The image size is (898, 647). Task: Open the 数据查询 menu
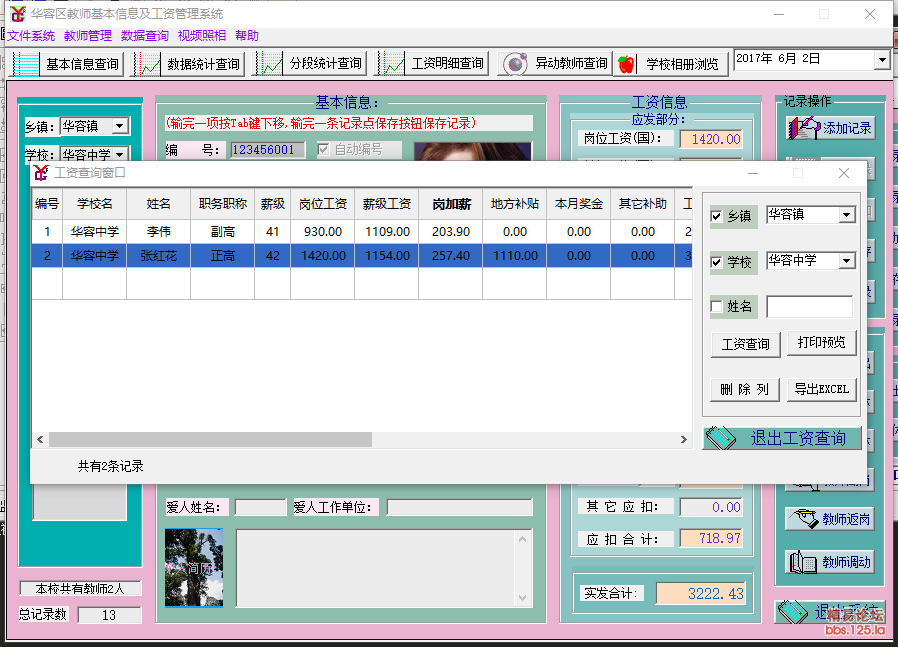(145, 35)
